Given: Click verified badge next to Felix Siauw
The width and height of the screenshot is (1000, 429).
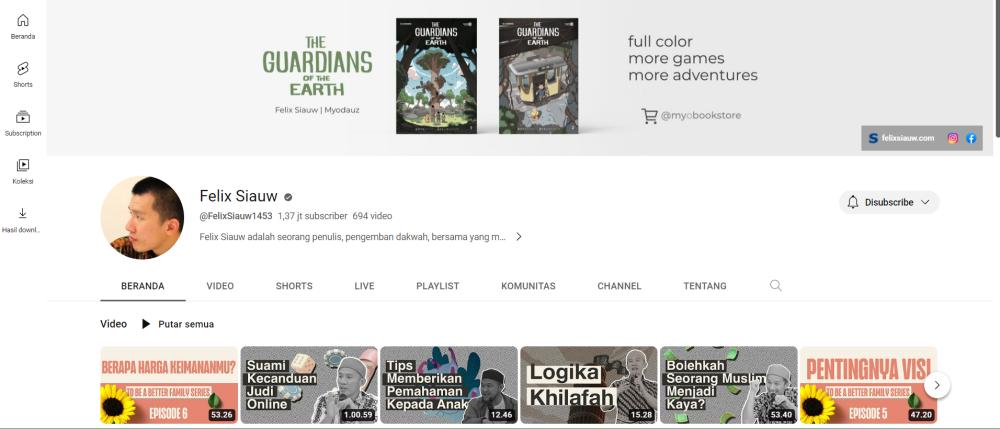Looking at the screenshot, I should (288, 197).
